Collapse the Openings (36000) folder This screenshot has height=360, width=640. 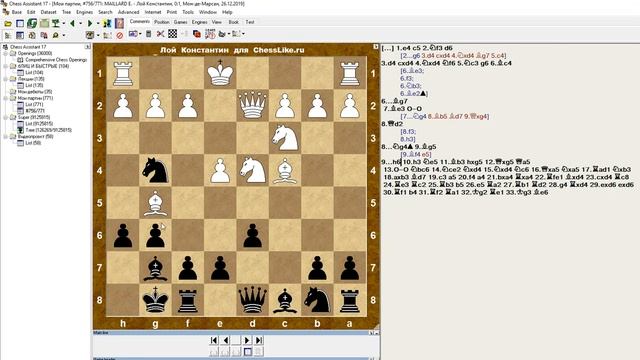(x=6, y=53)
